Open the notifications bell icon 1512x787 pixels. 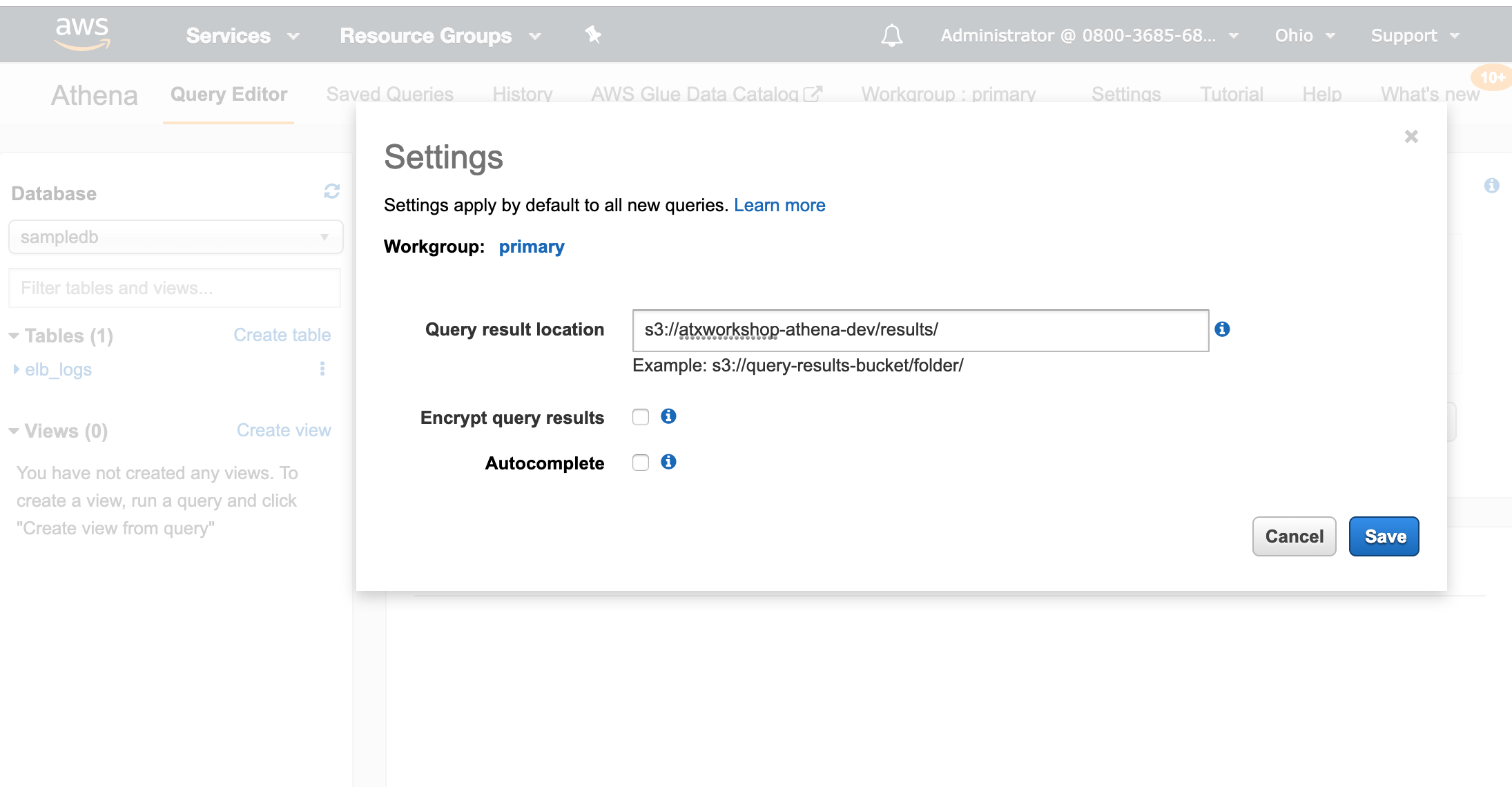tap(891, 35)
